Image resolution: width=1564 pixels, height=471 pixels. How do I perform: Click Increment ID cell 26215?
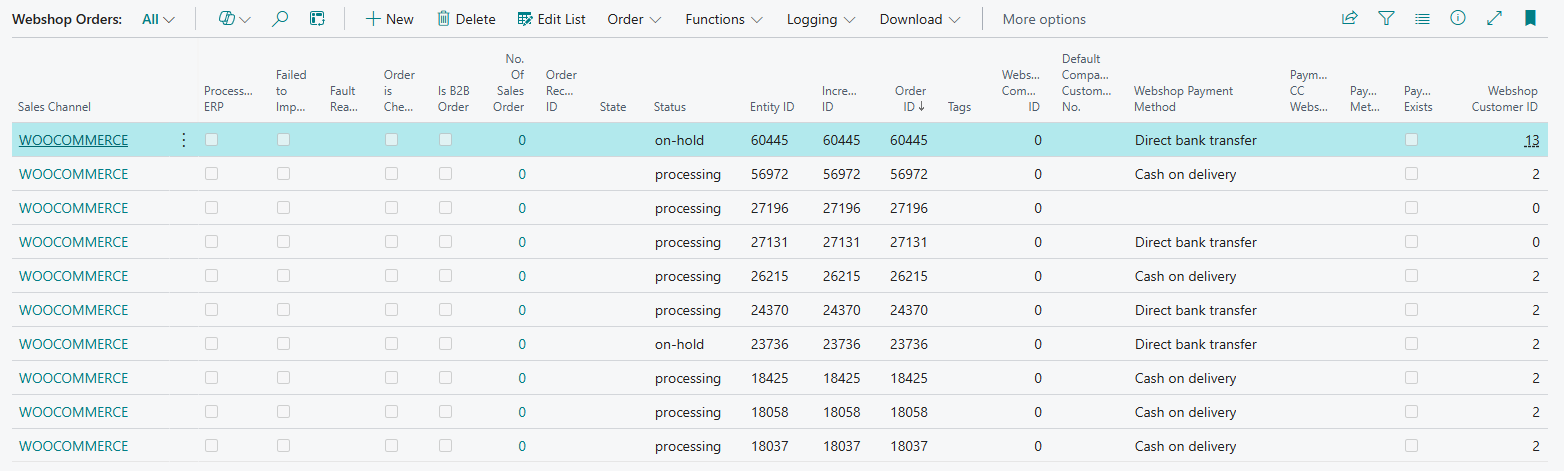[x=842, y=277]
